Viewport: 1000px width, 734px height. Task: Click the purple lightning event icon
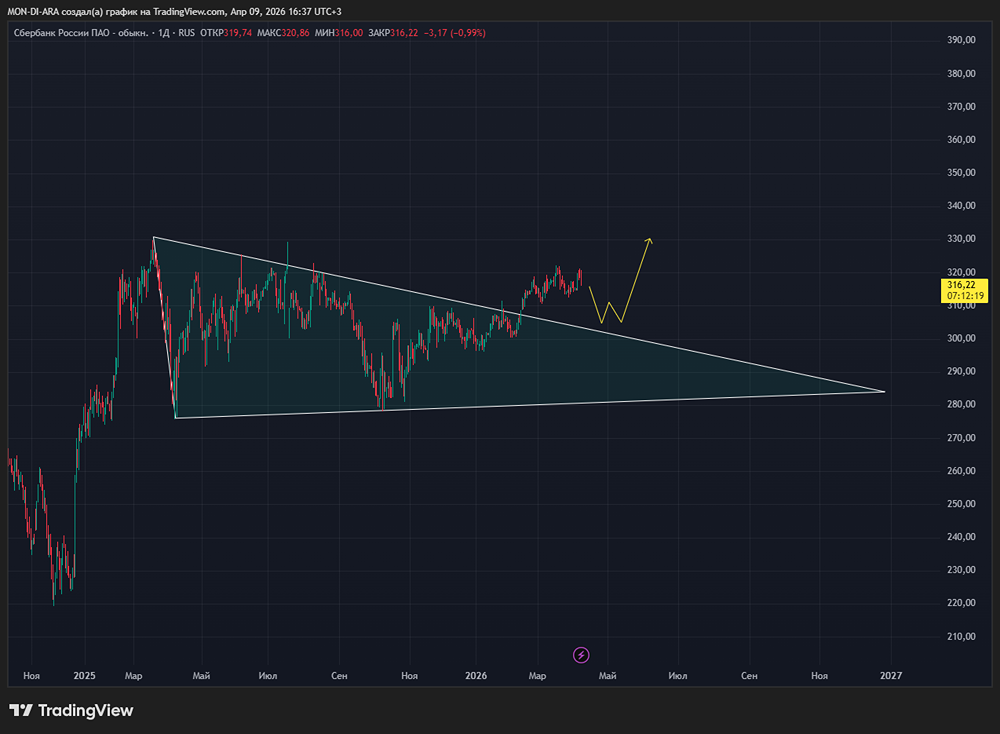[580, 655]
